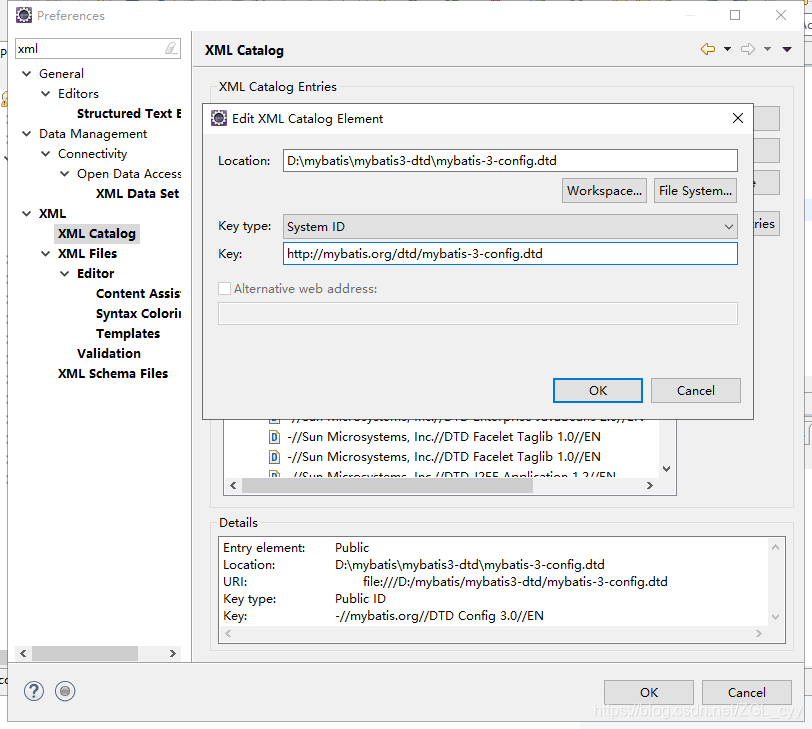The width and height of the screenshot is (812, 729).
Task: Click the Preferences window maximize button
Action: [x=735, y=15]
